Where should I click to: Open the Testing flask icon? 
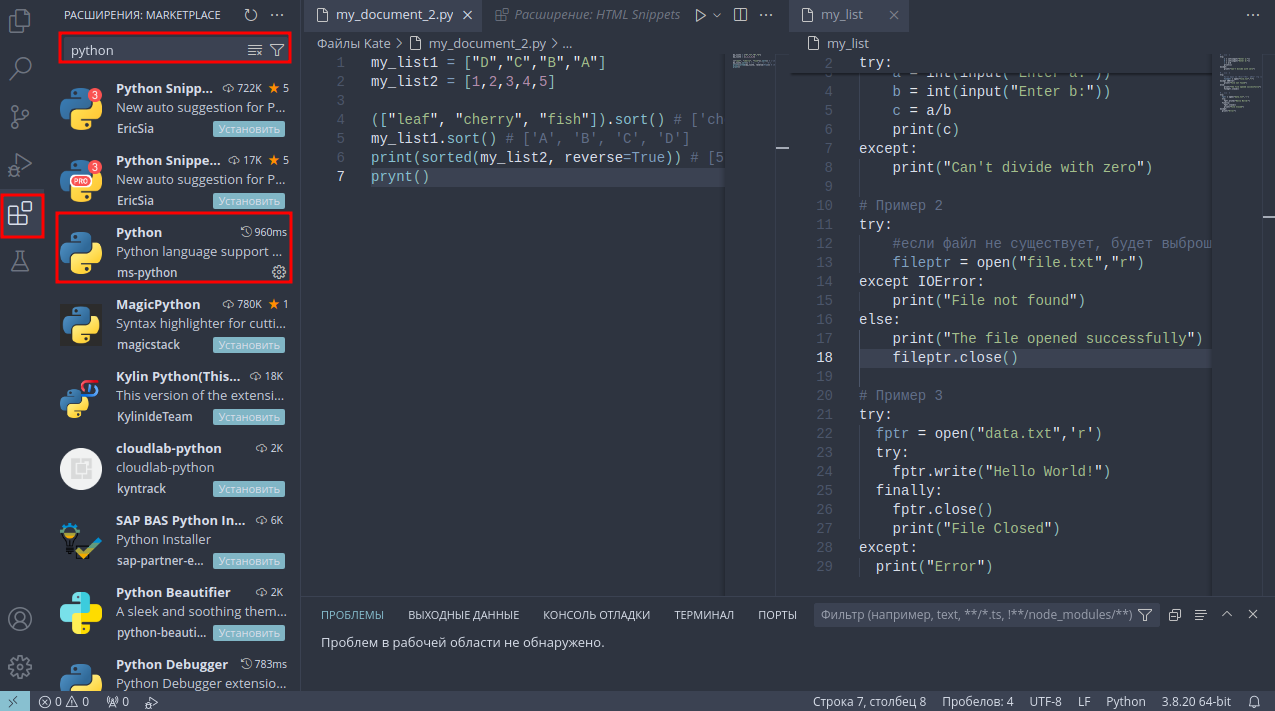(20, 262)
